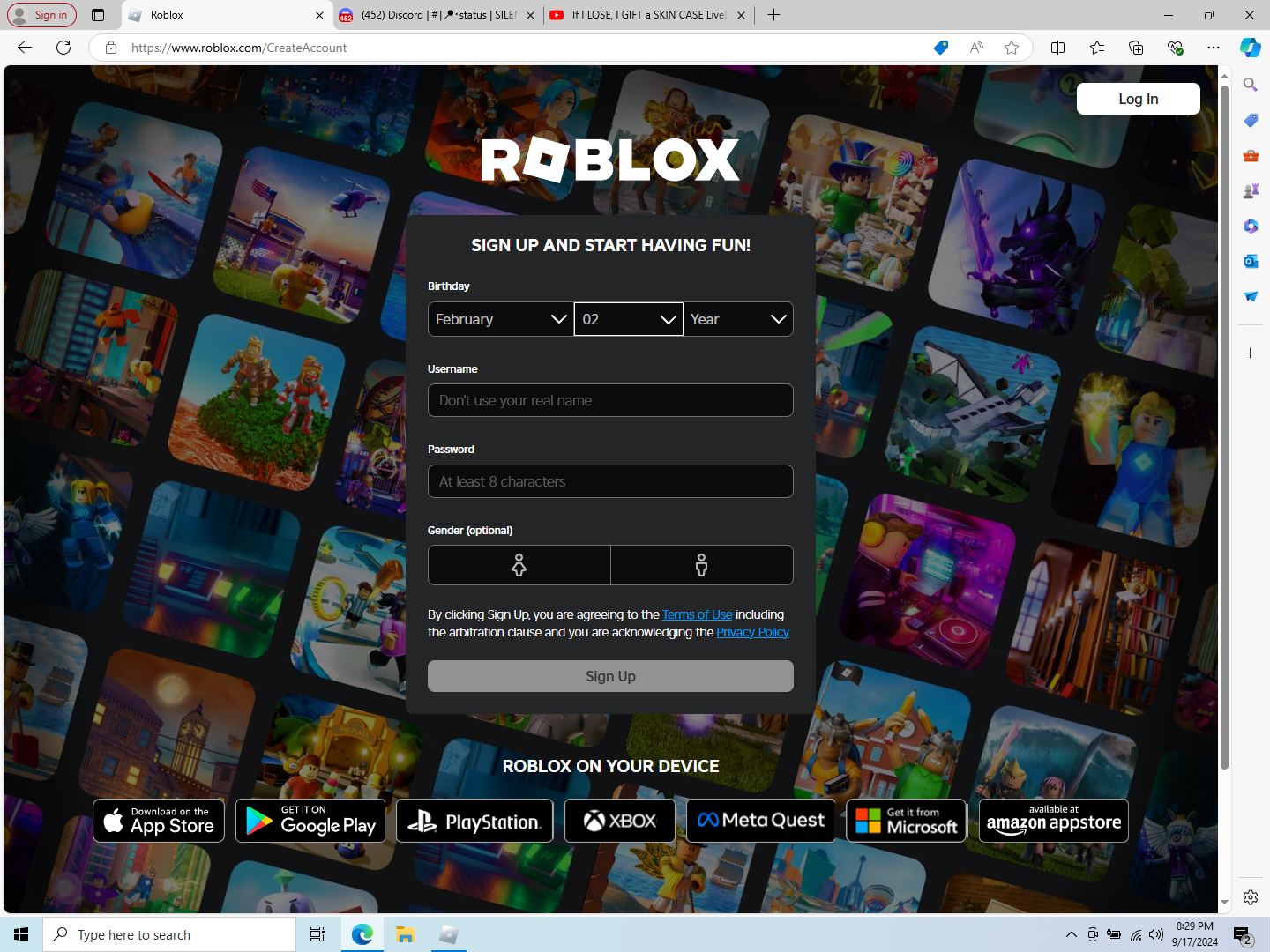Open Browser essentials heart icon
Viewport: 1270px width, 952px height.
pos(1175,48)
